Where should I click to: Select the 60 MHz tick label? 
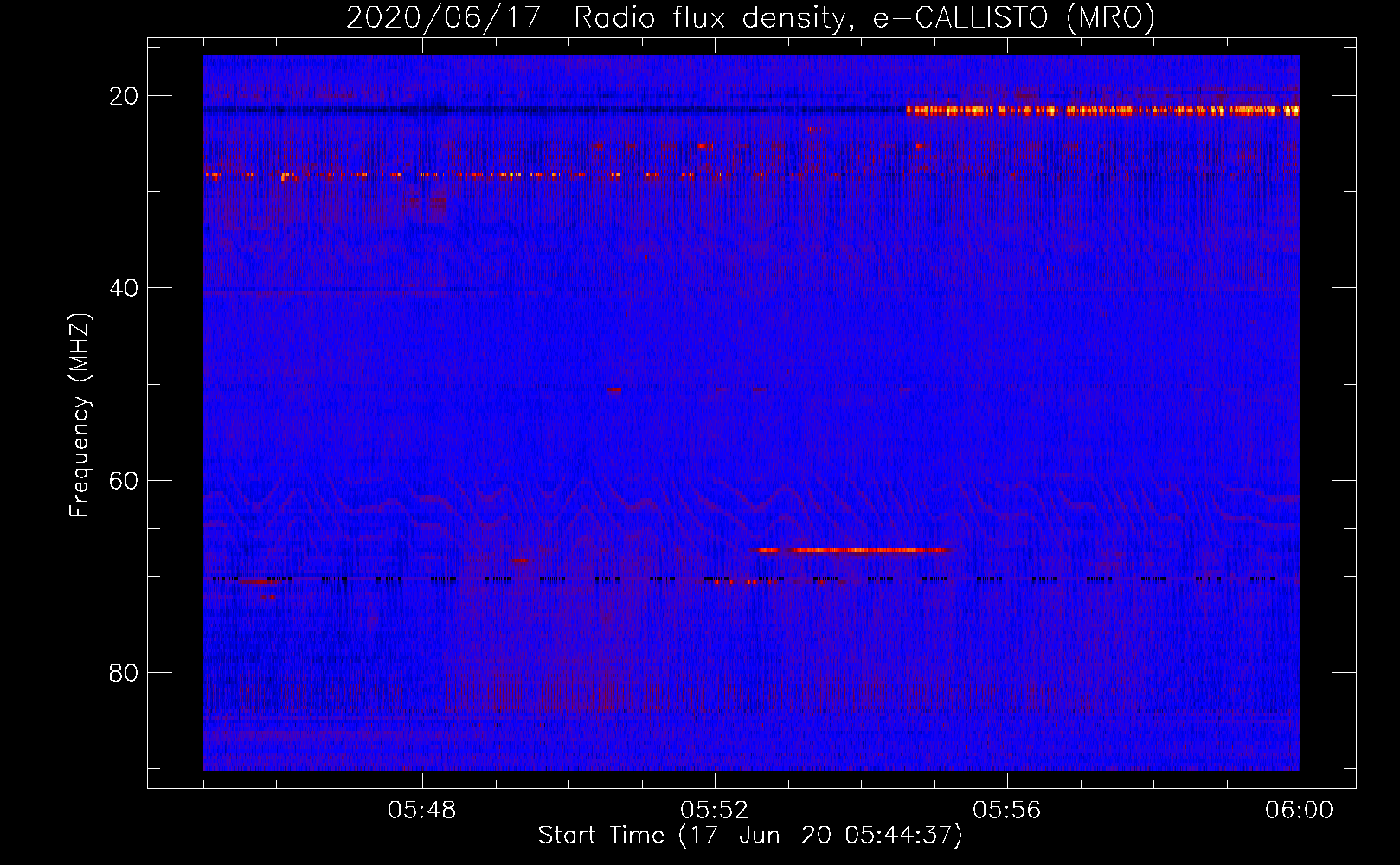pyautogui.click(x=124, y=481)
